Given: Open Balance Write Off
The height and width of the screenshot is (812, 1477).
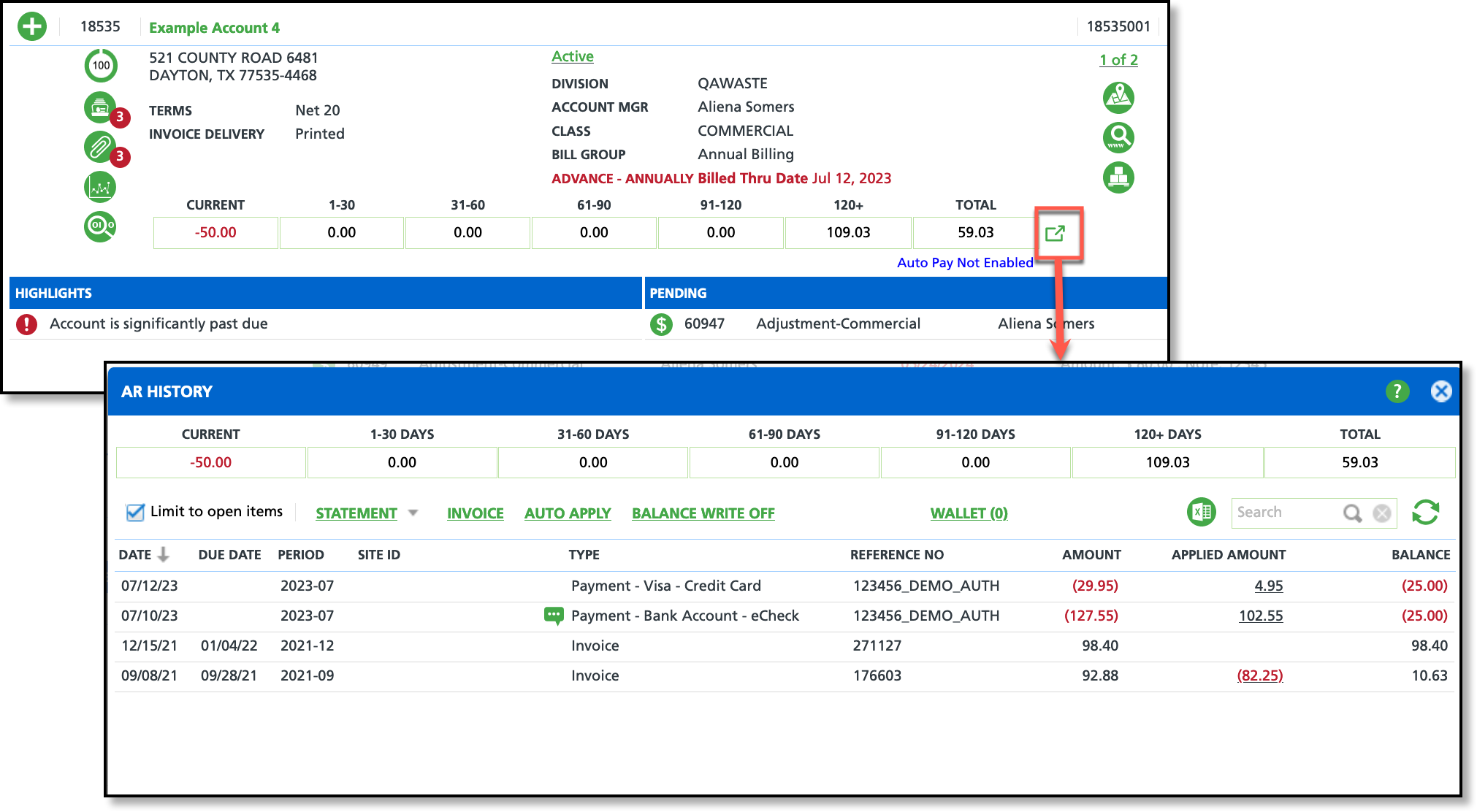Looking at the screenshot, I should [x=703, y=513].
